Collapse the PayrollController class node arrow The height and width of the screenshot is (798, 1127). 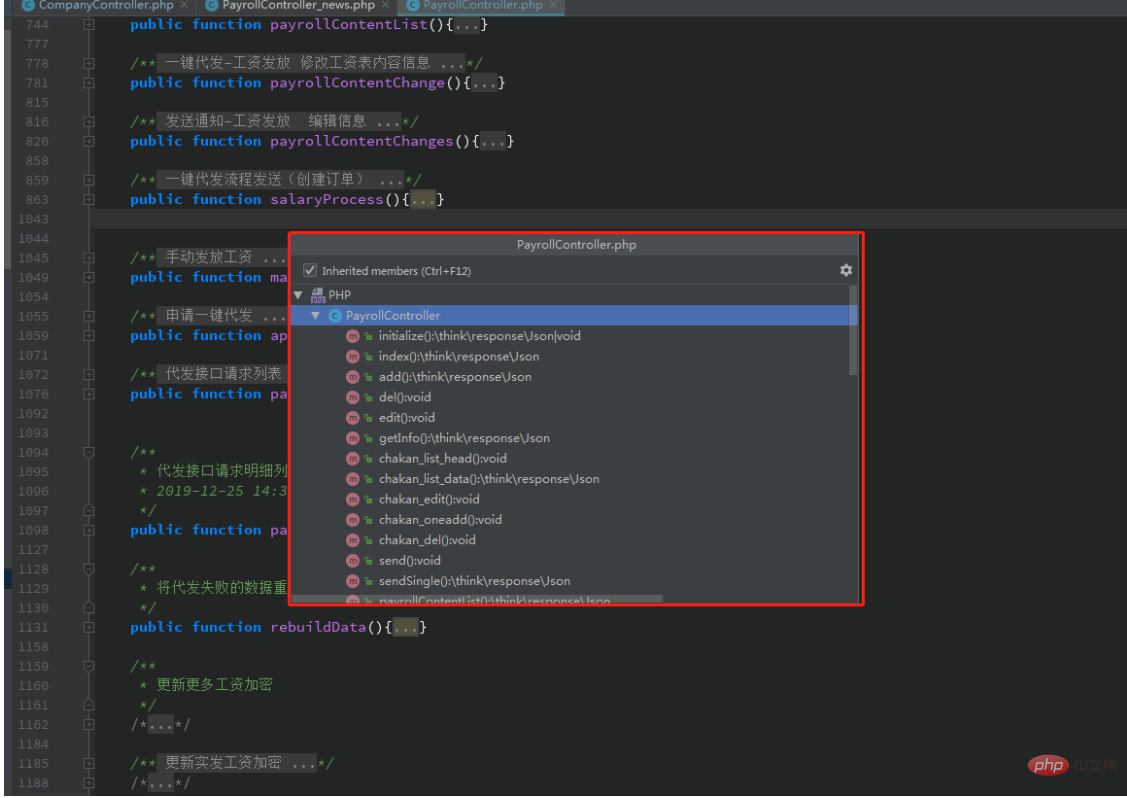click(x=316, y=316)
